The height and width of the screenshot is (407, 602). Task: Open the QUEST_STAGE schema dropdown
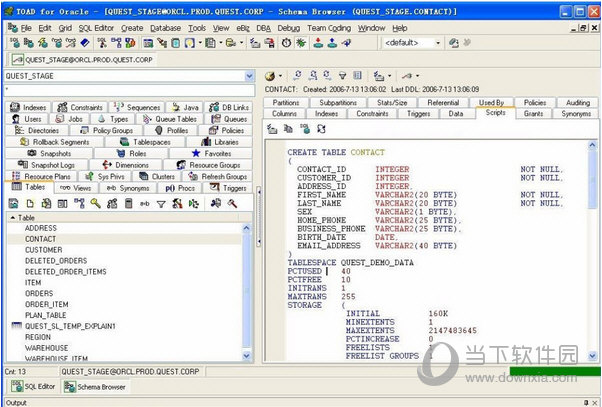[x=249, y=76]
